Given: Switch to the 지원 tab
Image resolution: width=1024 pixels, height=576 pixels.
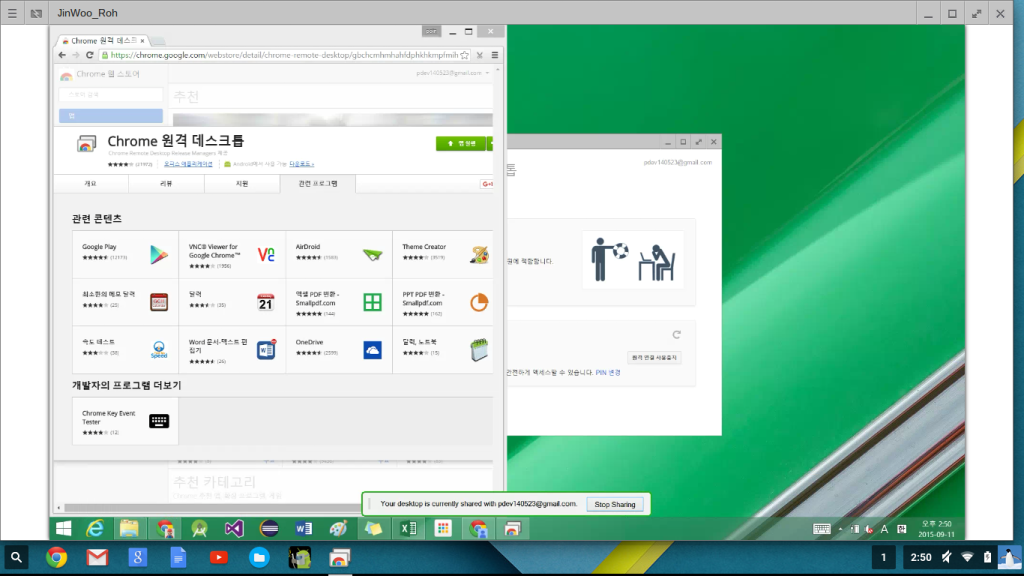Looking at the screenshot, I should (x=242, y=184).
